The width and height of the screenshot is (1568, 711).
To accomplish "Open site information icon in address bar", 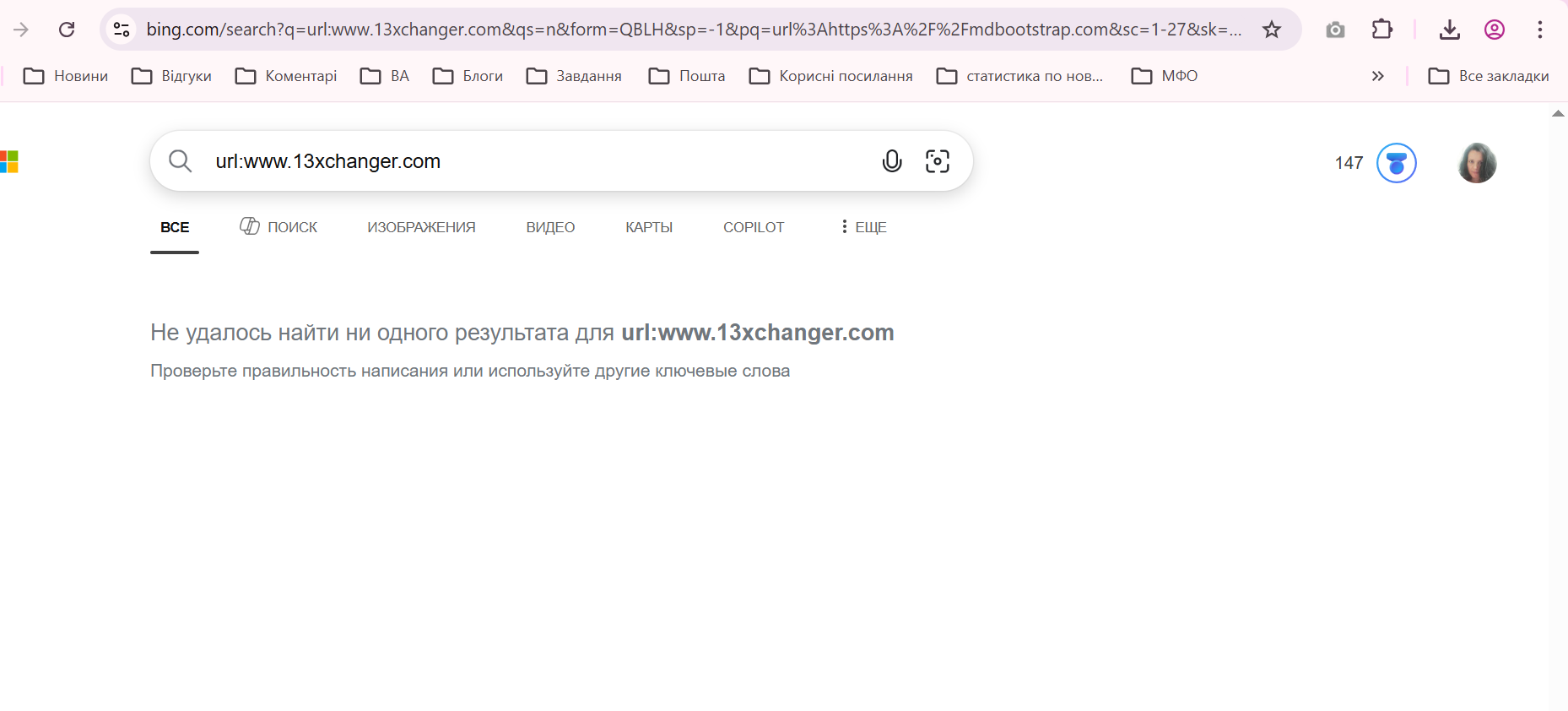I will click(x=122, y=30).
